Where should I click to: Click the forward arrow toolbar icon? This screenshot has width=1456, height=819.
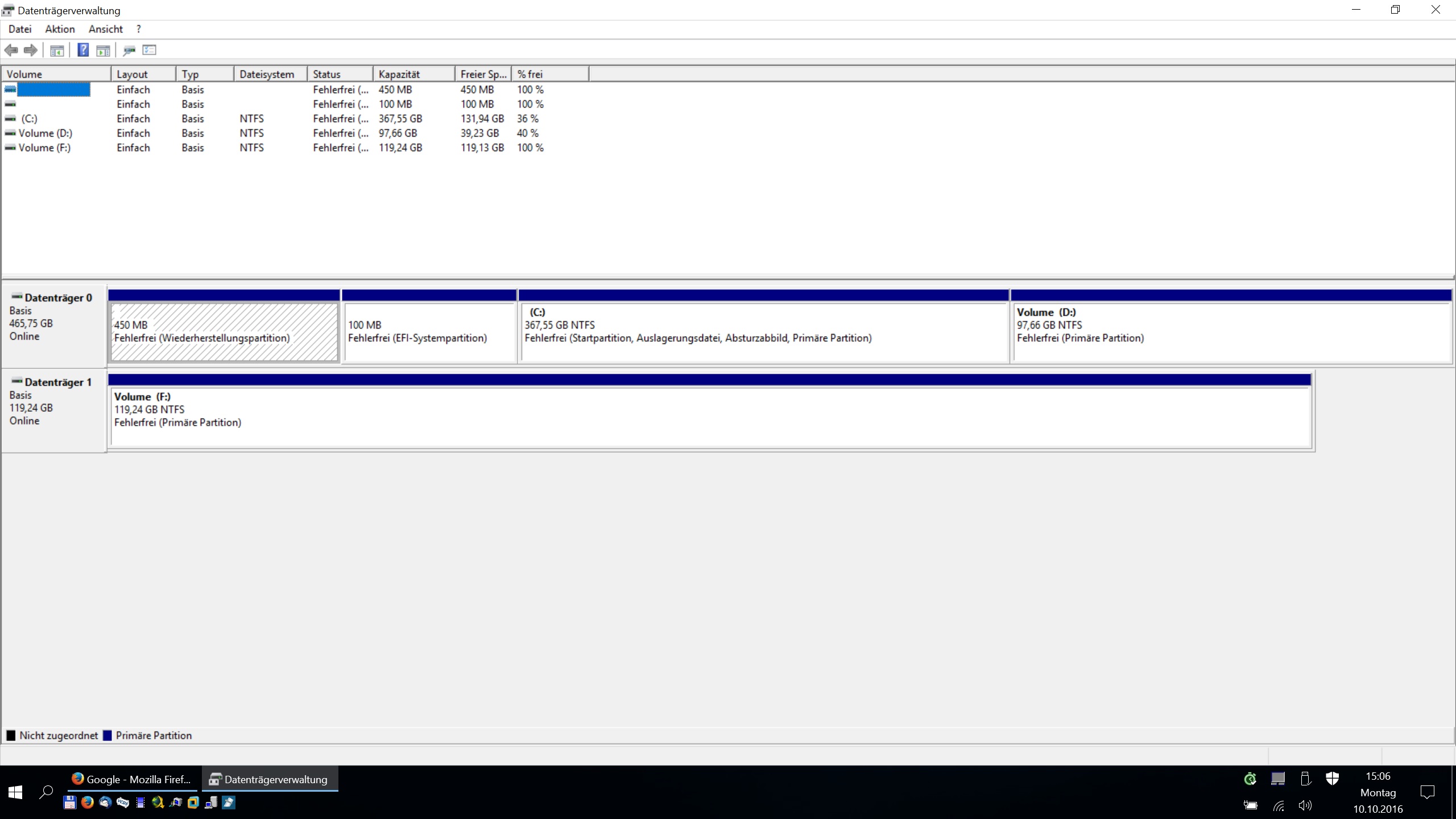coord(31,50)
